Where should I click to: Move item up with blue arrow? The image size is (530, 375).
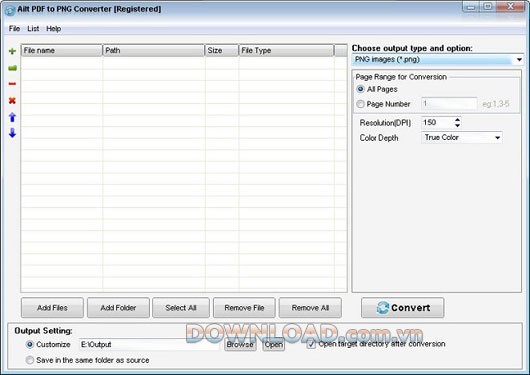(x=12, y=117)
